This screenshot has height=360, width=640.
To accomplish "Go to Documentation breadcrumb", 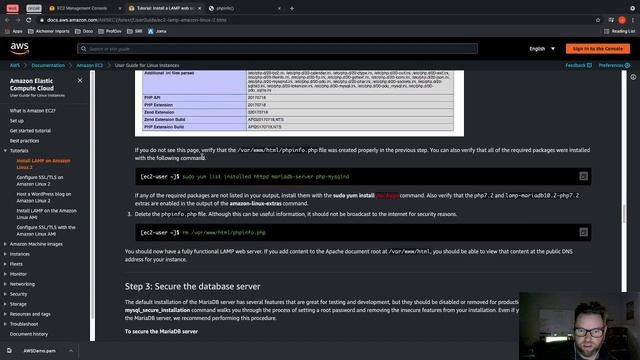I will coord(48,65).
